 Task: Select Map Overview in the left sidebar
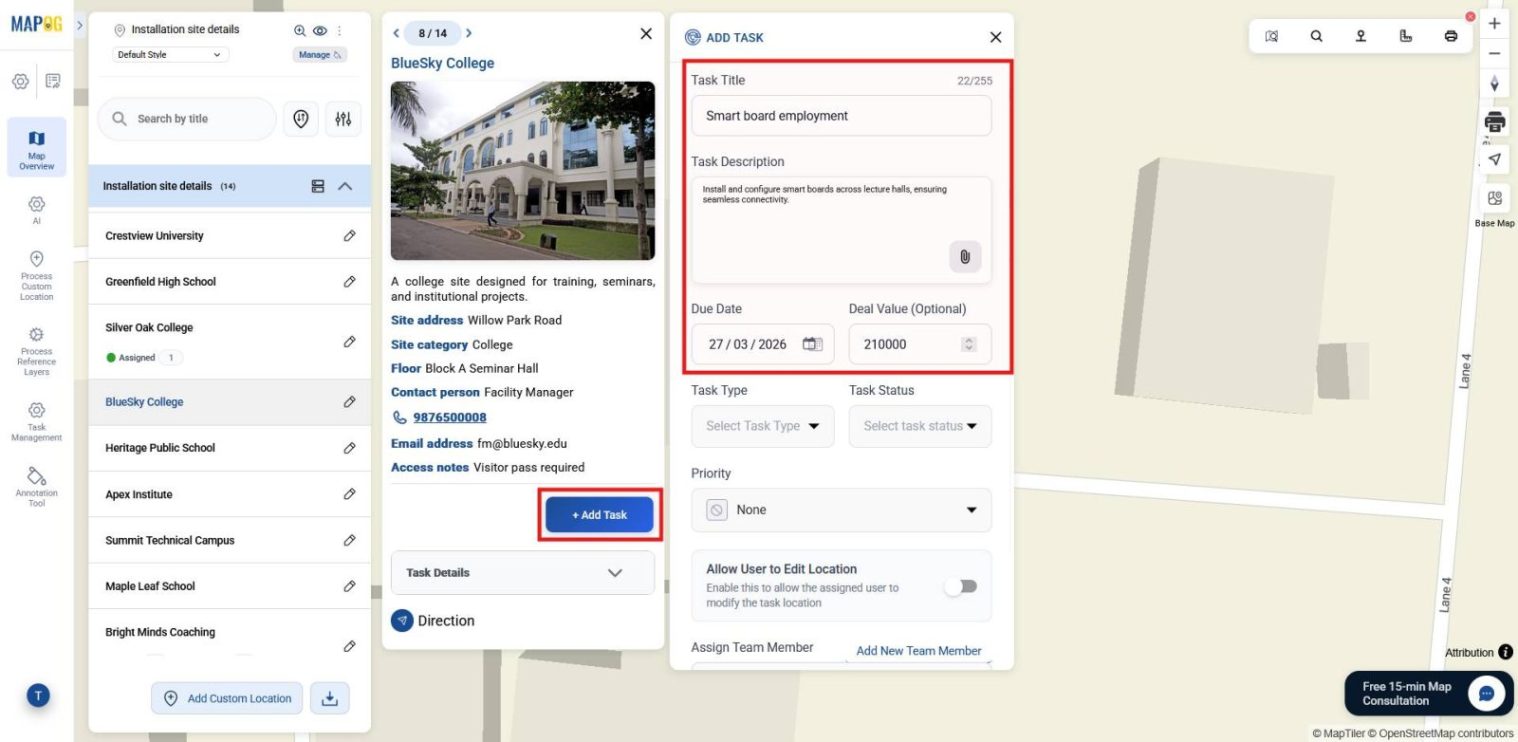coord(36,146)
